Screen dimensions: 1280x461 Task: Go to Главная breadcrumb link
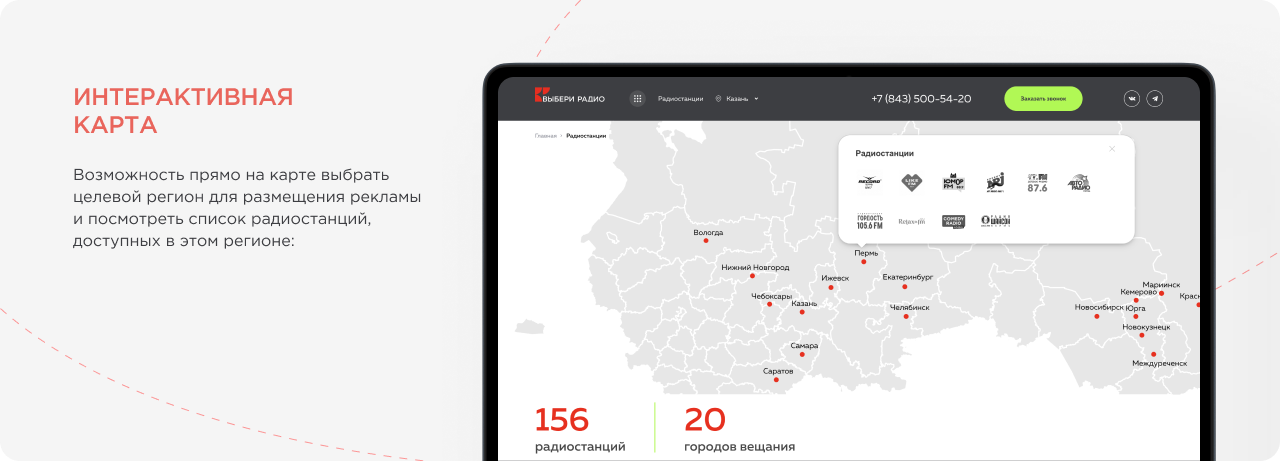point(545,135)
